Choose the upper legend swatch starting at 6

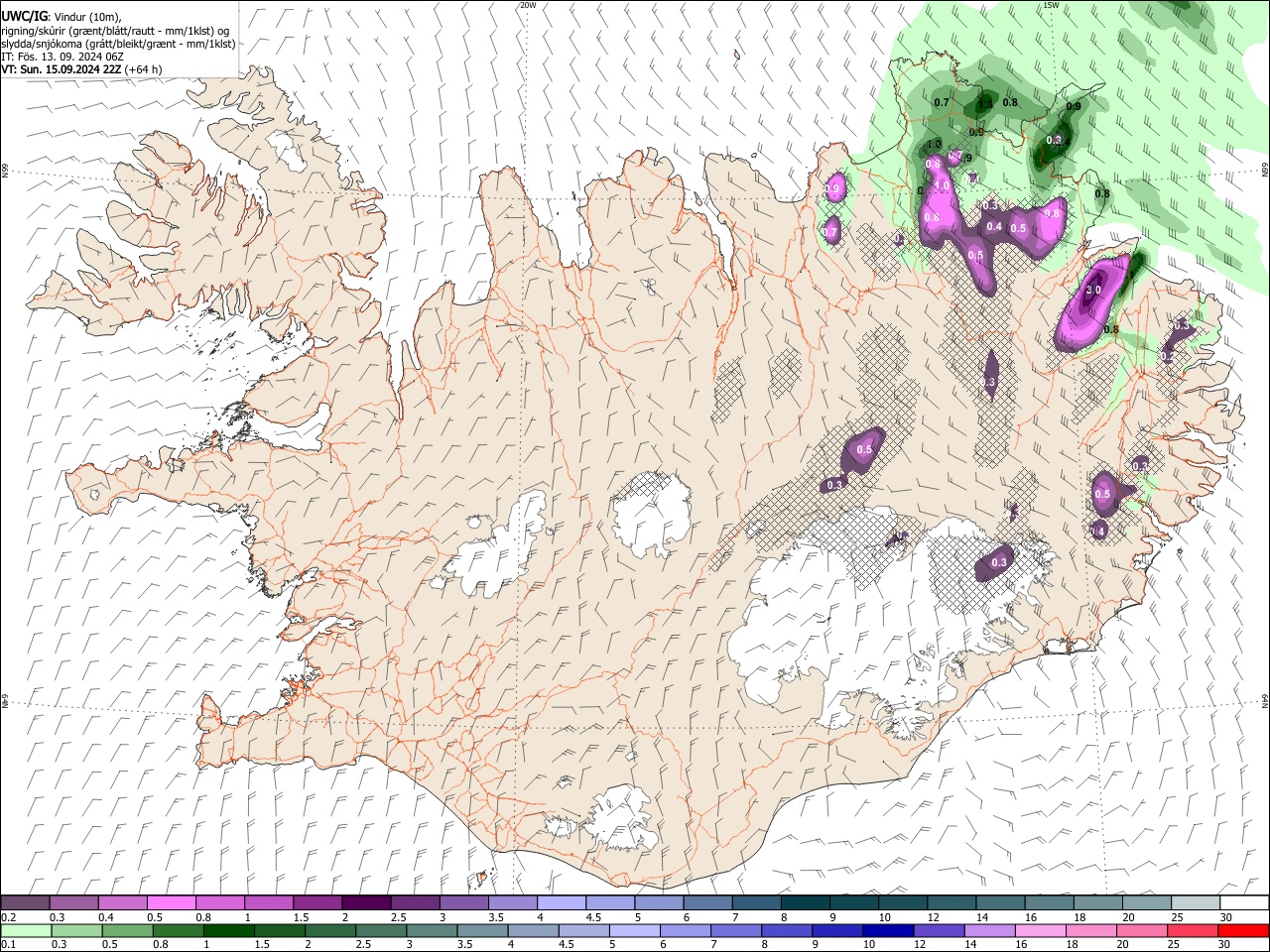tap(706, 903)
